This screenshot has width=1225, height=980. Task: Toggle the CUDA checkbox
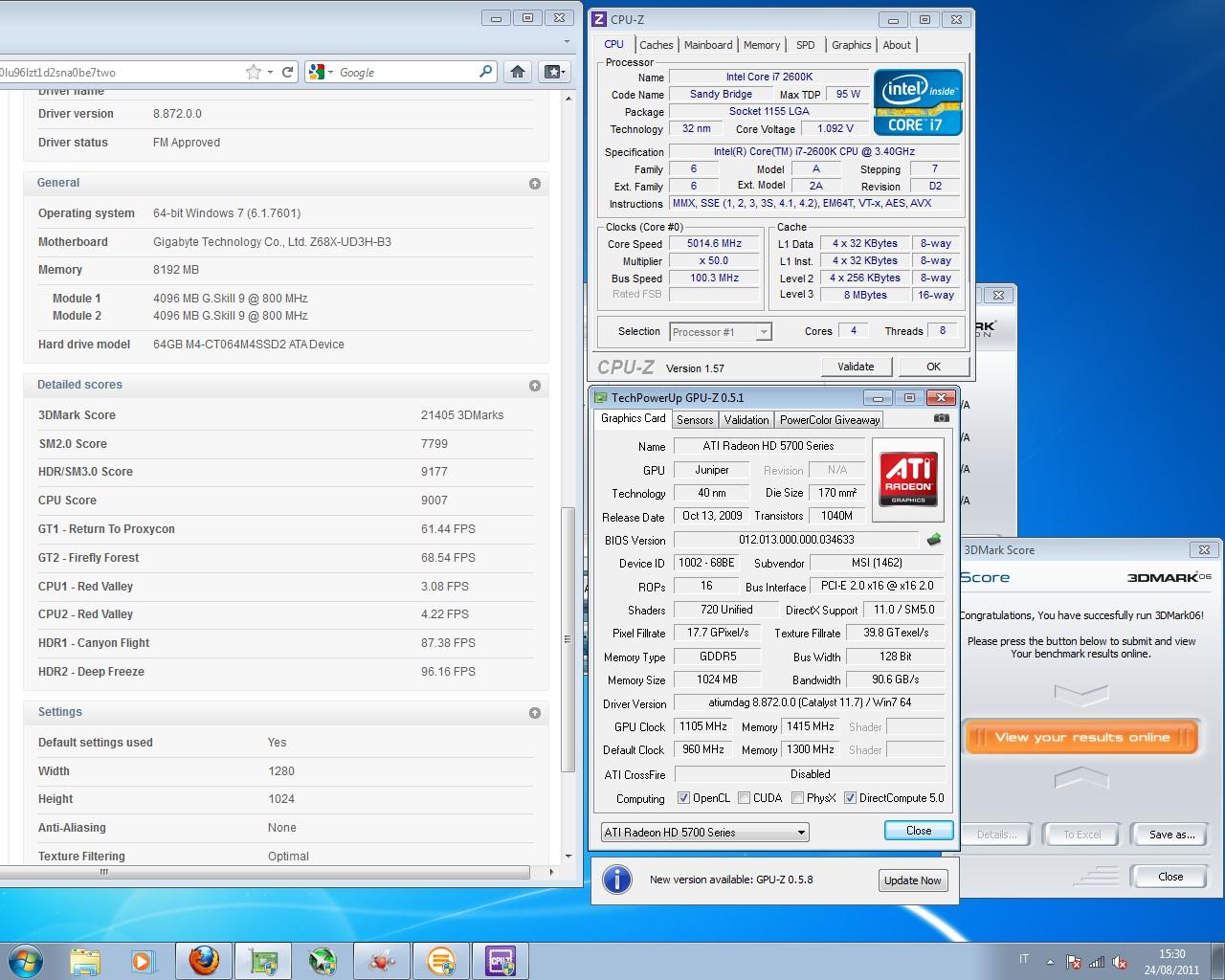point(744,798)
